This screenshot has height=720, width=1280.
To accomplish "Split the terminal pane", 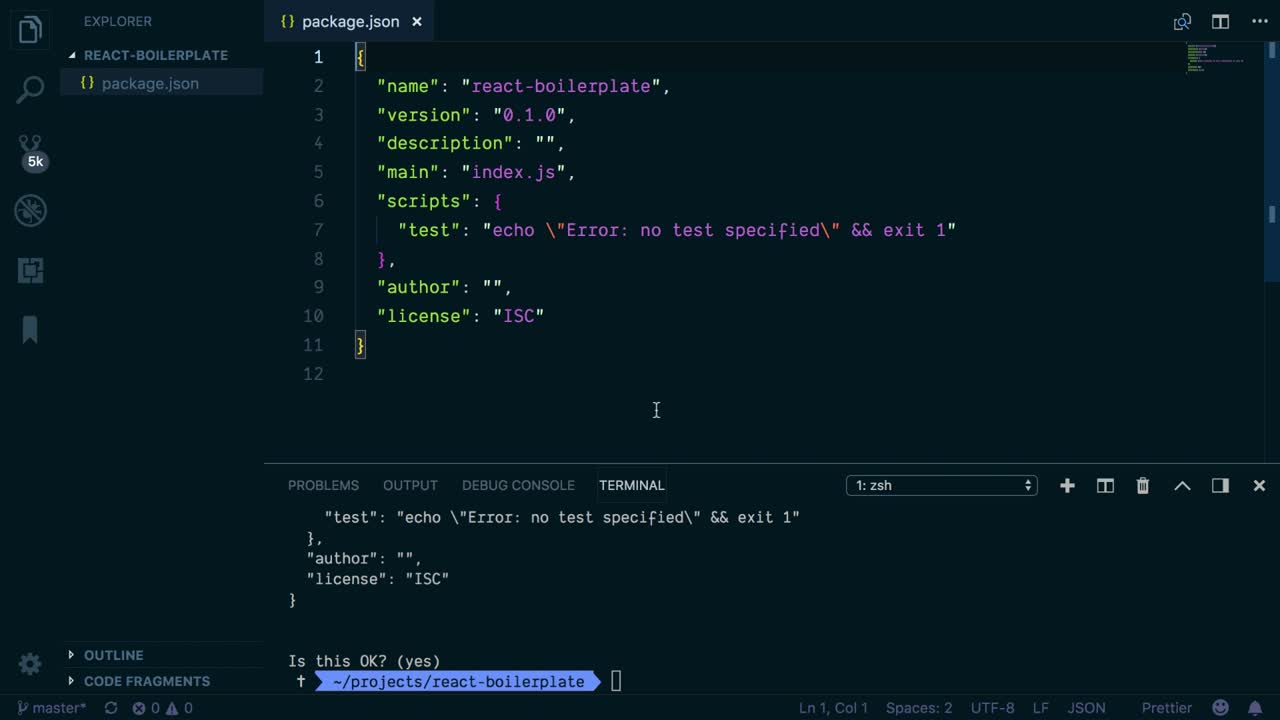I will pos(1105,485).
